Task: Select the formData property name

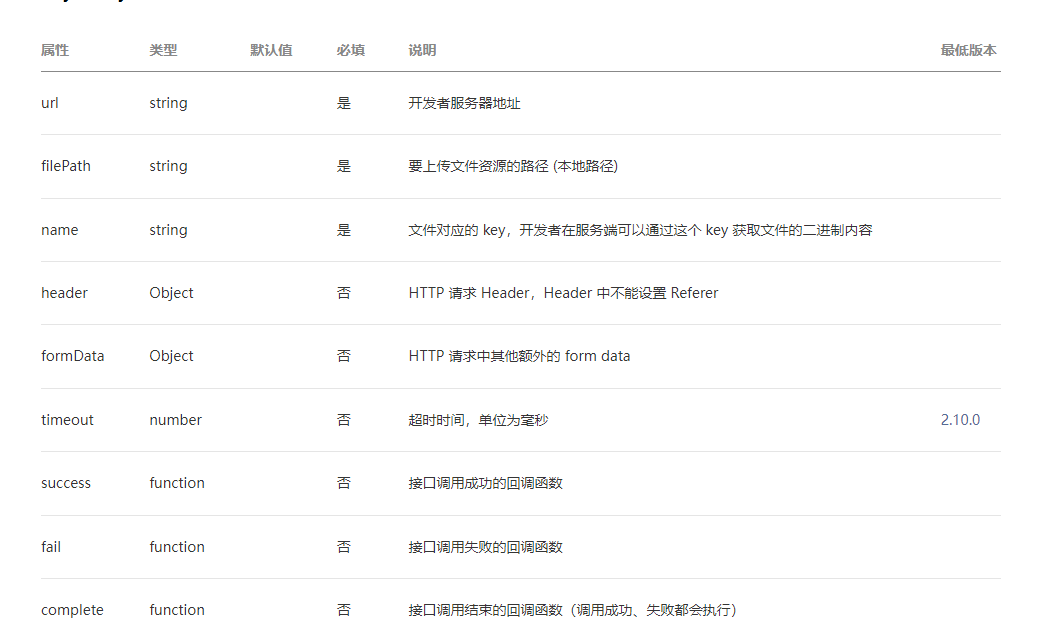Action: (x=71, y=356)
